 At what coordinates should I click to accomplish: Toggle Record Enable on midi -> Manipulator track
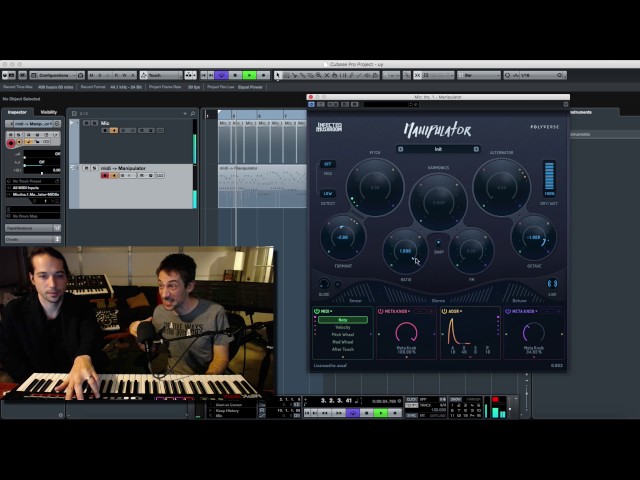tap(105, 176)
